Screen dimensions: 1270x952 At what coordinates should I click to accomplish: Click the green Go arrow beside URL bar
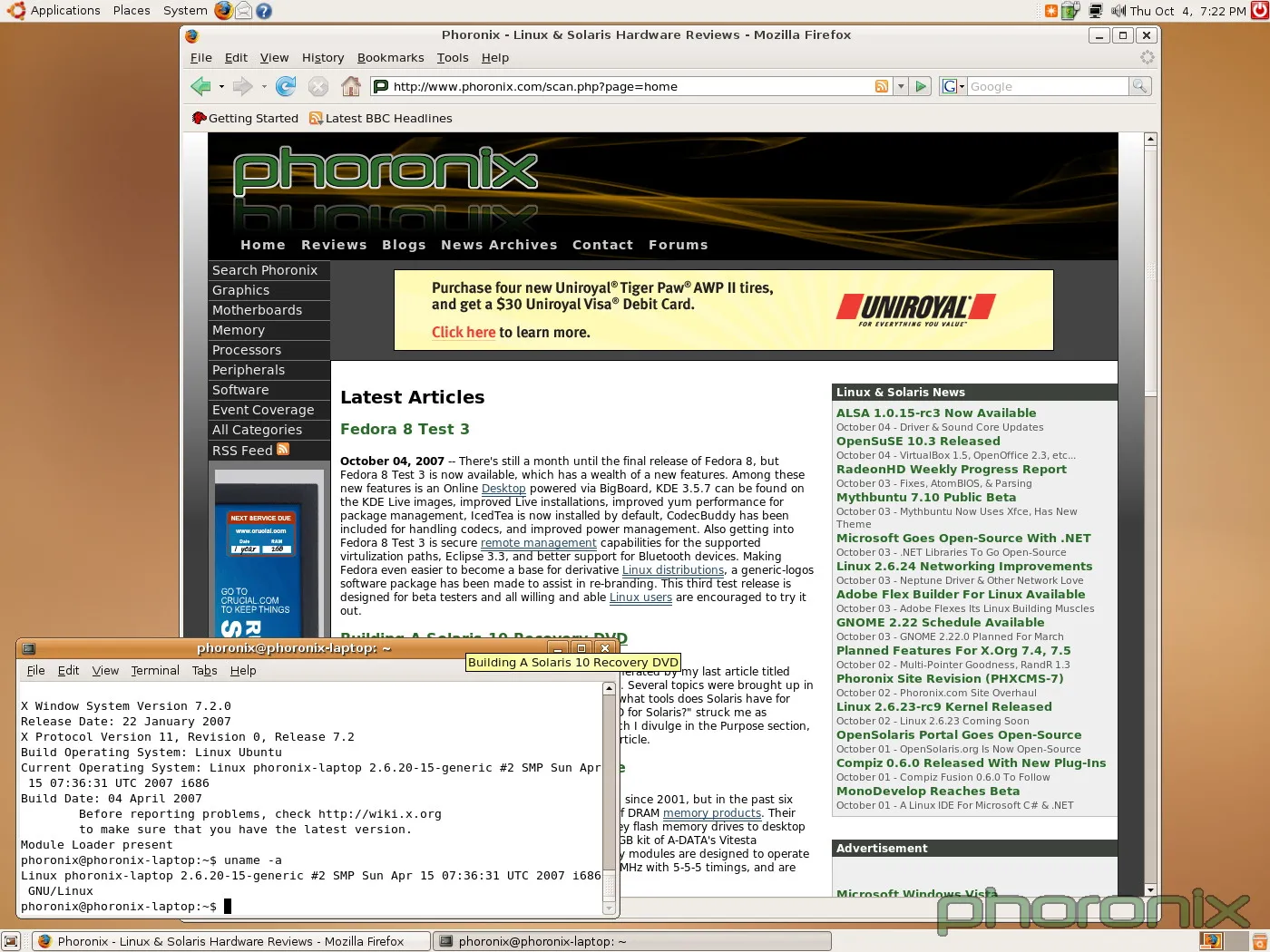pos(921,86)
